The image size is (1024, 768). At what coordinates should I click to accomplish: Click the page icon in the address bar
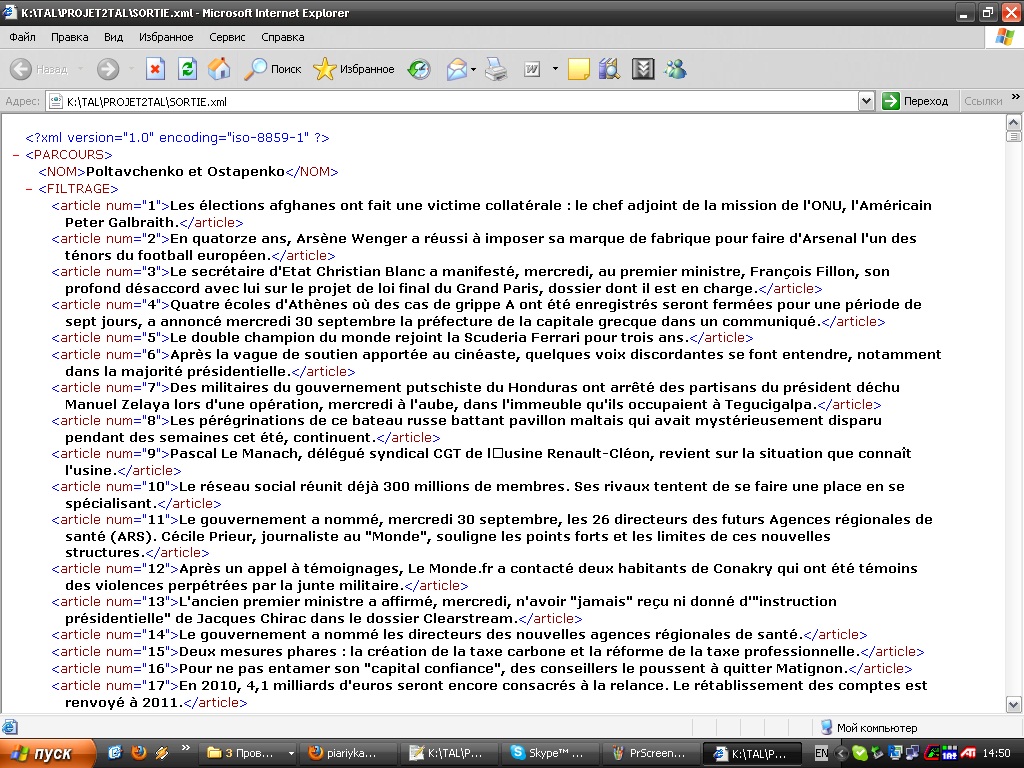coord(56,101)
